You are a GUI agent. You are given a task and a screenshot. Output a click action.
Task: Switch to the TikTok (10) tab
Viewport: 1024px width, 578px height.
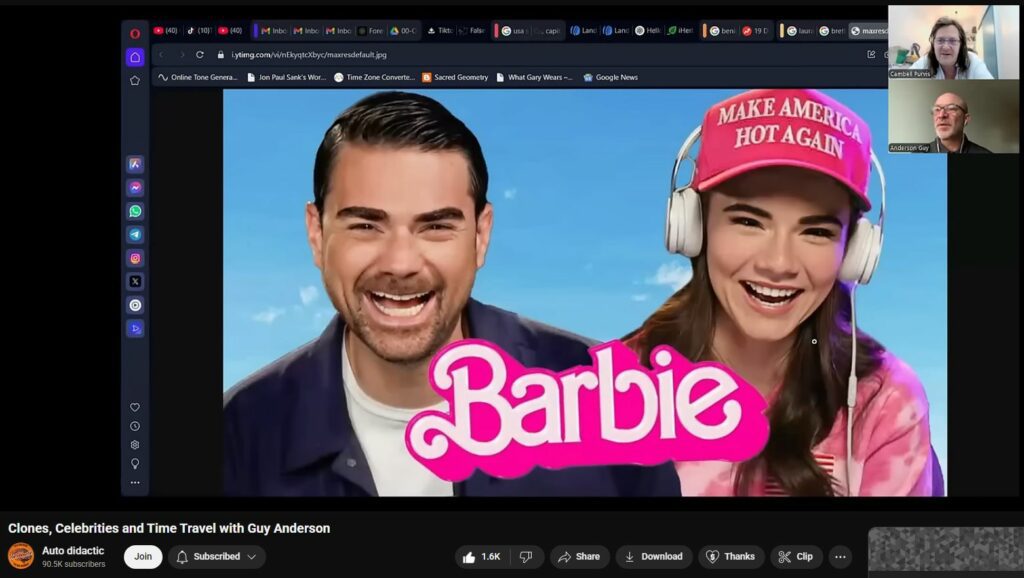pyautogui.click(x=199, y=31)
